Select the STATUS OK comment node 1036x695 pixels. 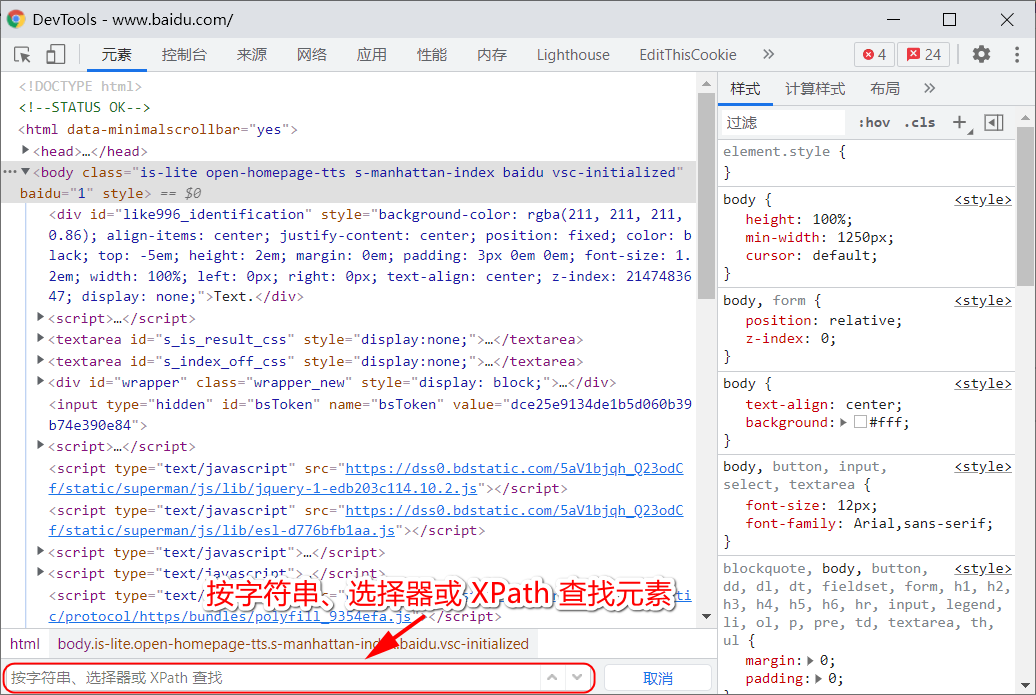[x=84, y=107]
